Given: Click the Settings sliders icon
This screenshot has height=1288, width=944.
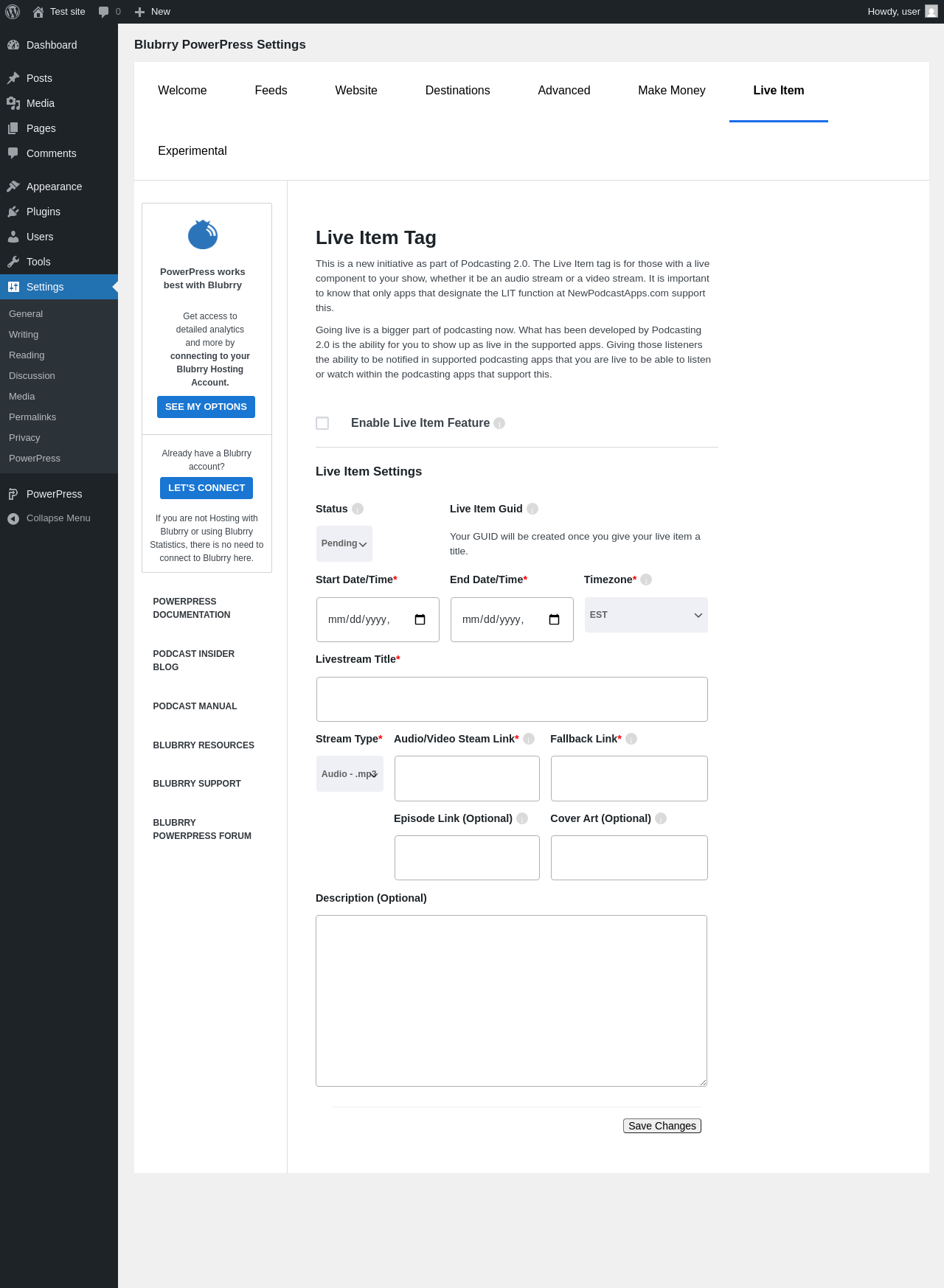Looking at the screenshot, I should pos(13,287).
